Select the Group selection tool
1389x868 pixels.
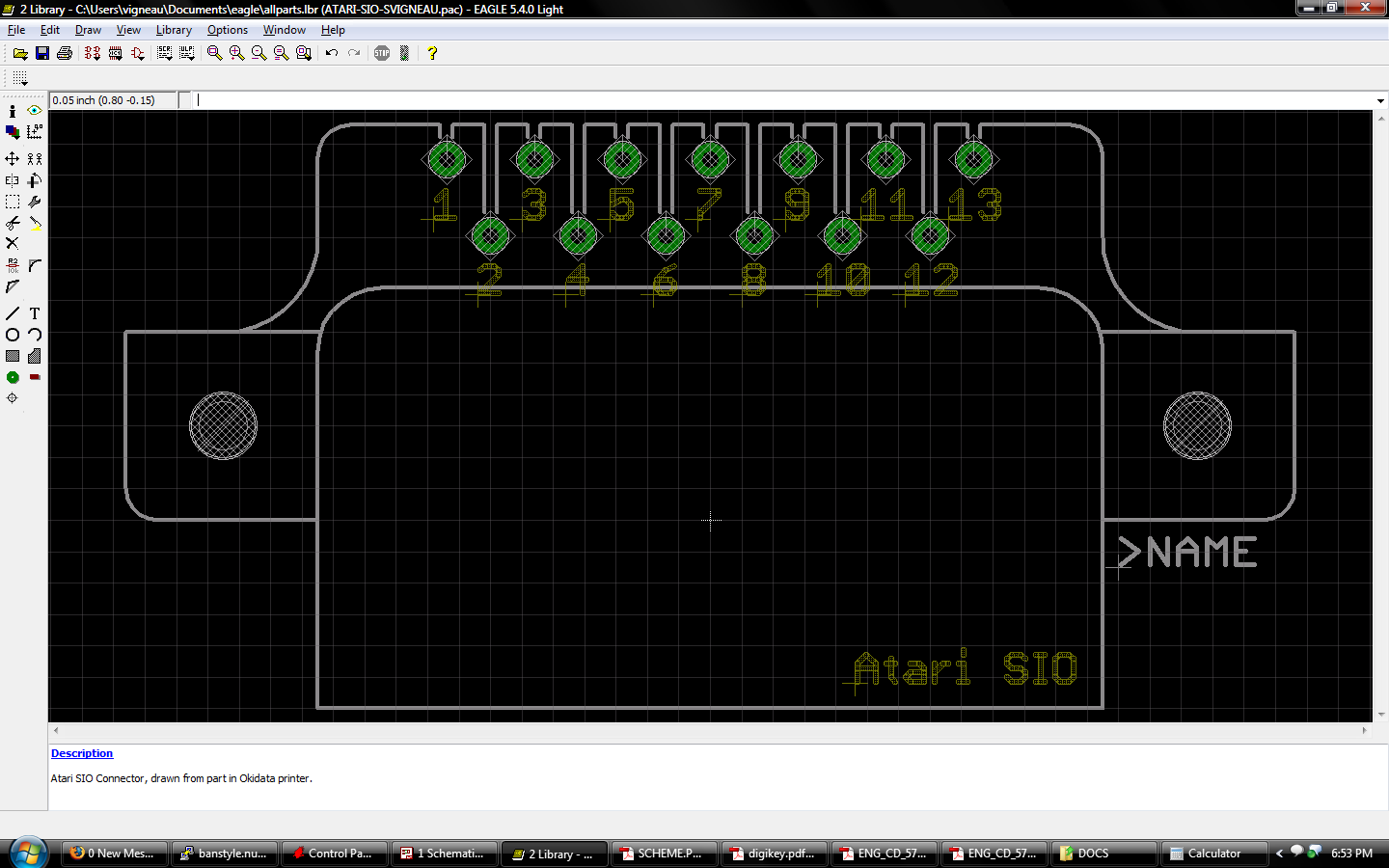(x=13, y=202)
